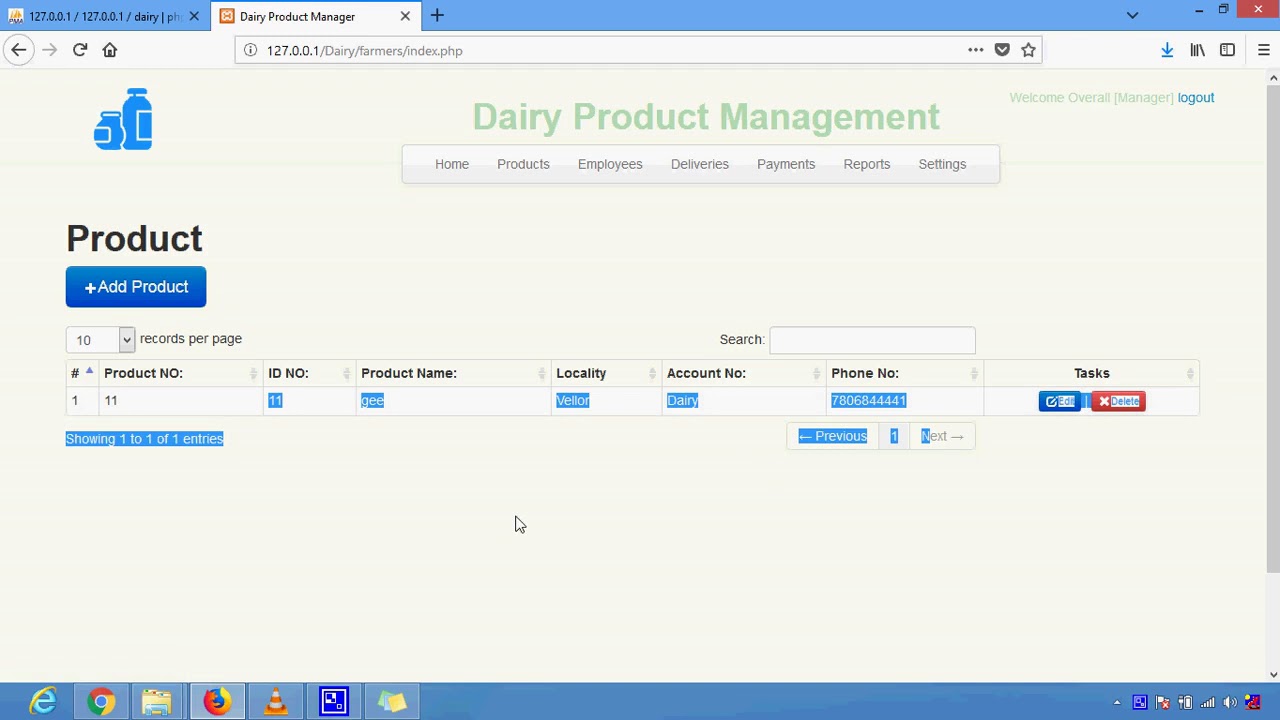Open VLC media player from taskbar
This screenshot has height=720, width=1280.
pos(275,702)
